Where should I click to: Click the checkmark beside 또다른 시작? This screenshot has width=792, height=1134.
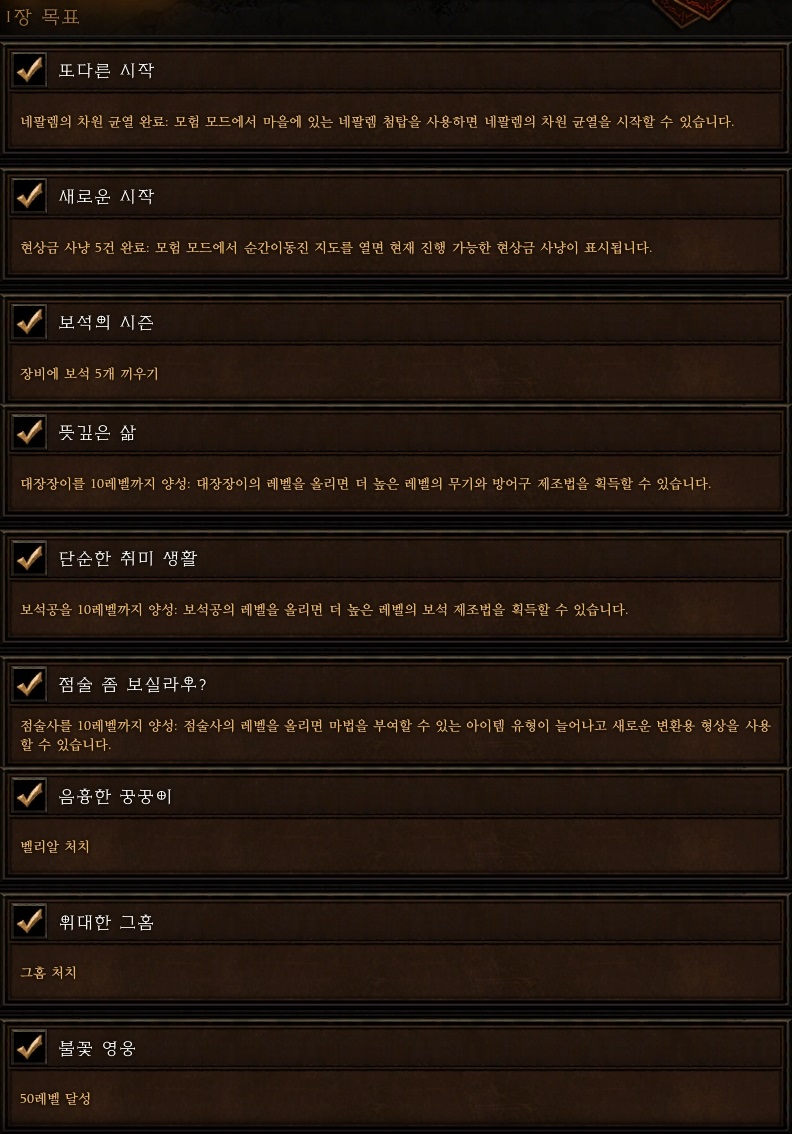point(30,69)
